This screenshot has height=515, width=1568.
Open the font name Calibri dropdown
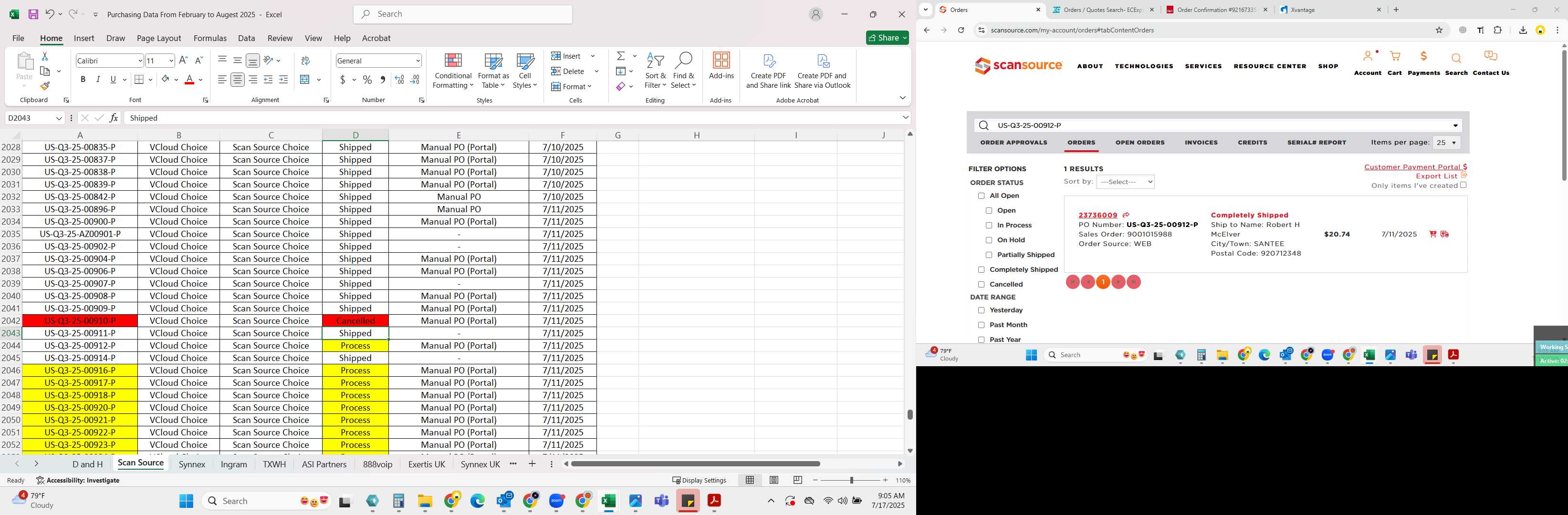(140, 60)
